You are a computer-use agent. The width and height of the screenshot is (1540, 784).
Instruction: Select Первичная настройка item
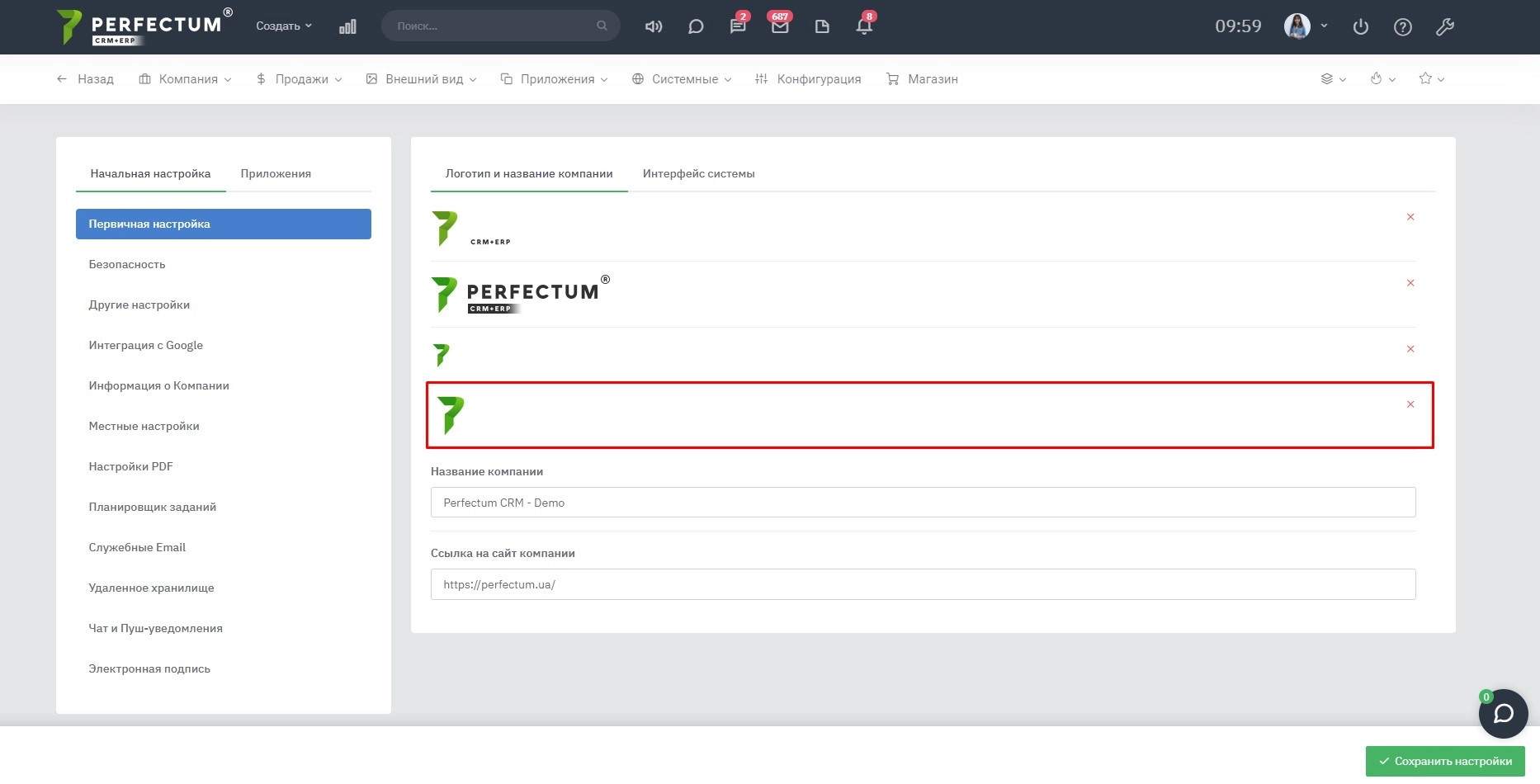tap(224, 224)
